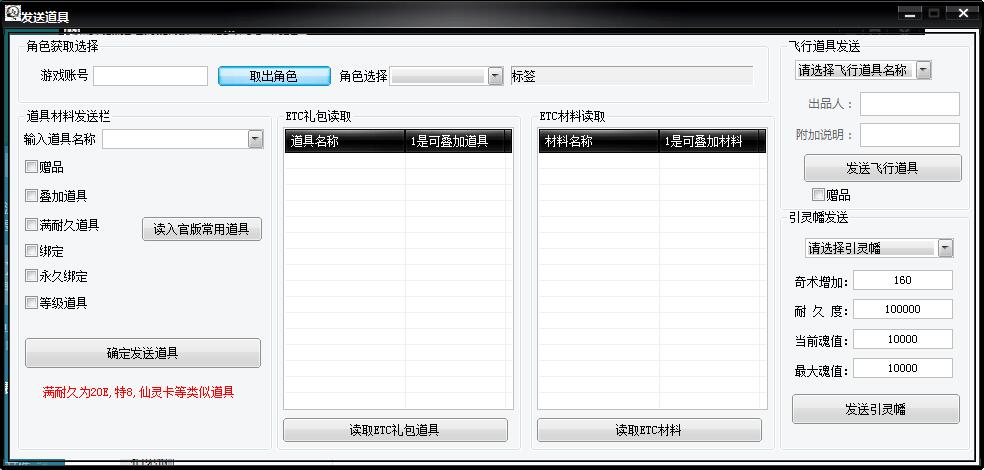Click 确定发送道具 button

click(x=142, y=353)
